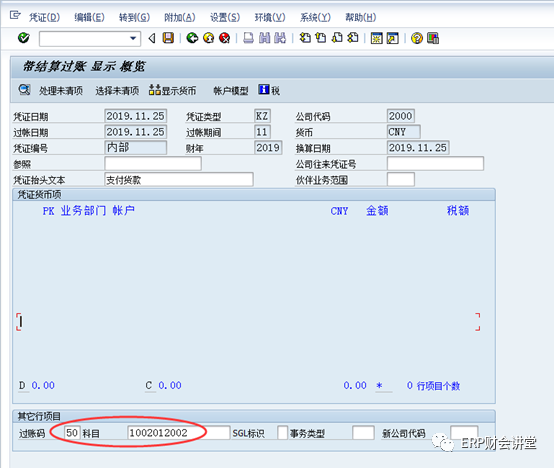
Task: Click the red Cancel icon
Action: (225, 38)
